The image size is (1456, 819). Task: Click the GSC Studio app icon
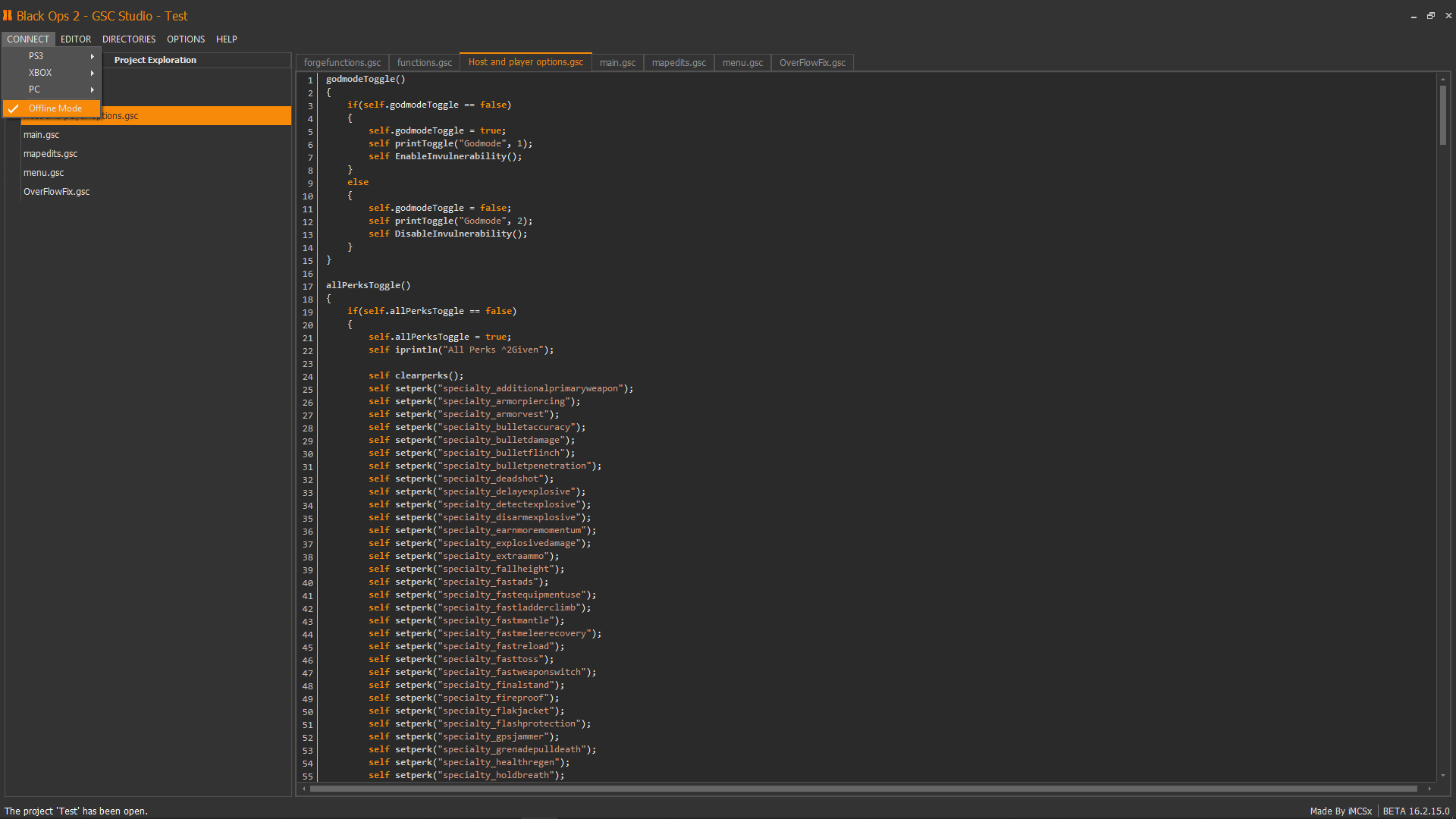(x=8, y=15)
